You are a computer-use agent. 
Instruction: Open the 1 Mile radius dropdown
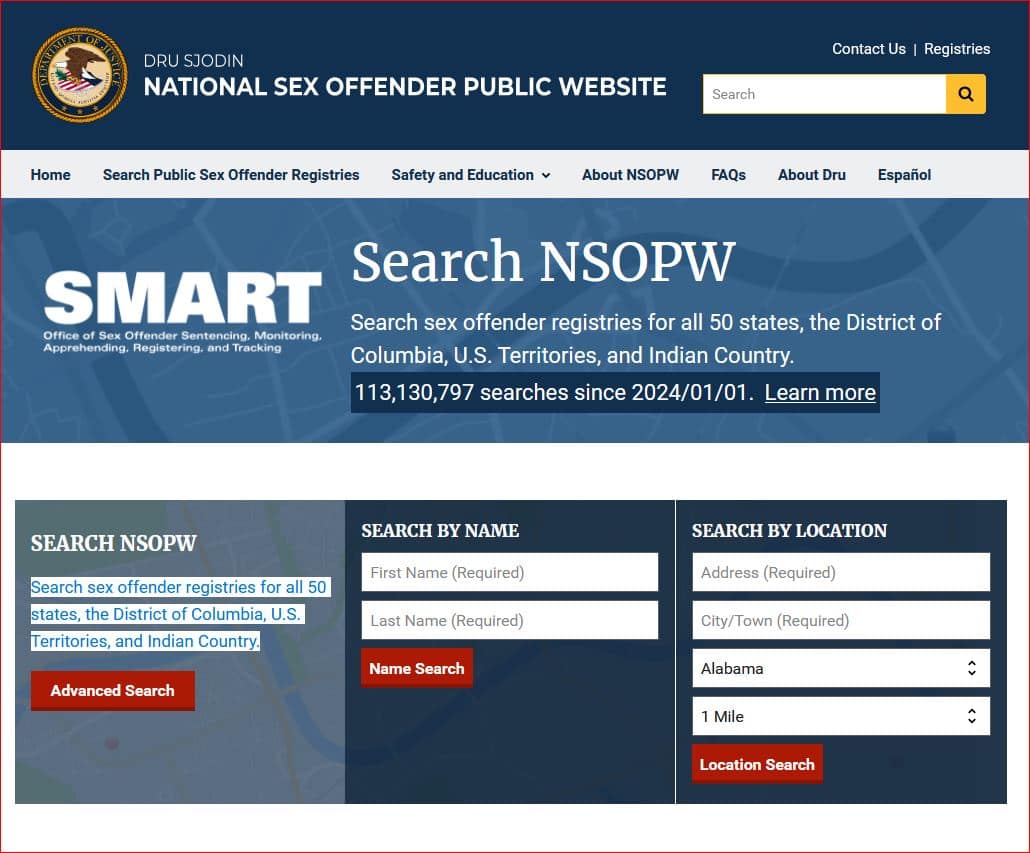point(840,716)
